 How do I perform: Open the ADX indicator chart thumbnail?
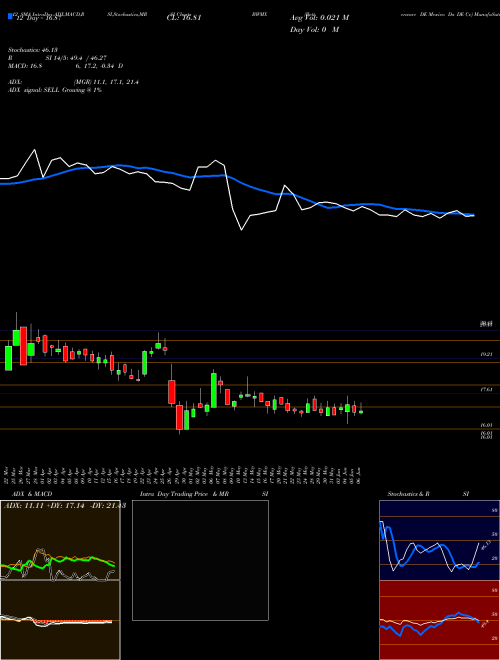[x=60, y=540]
